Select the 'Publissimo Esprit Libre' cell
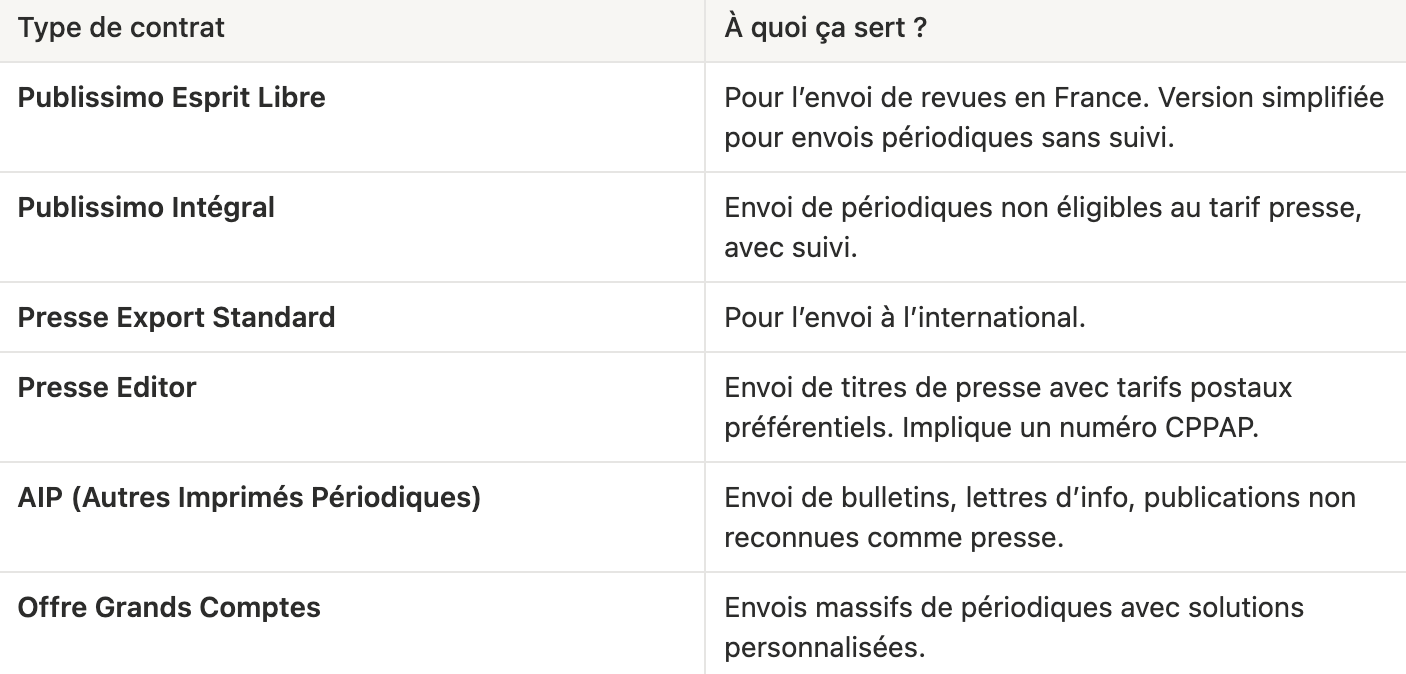1406x674 pixels. 352,117
